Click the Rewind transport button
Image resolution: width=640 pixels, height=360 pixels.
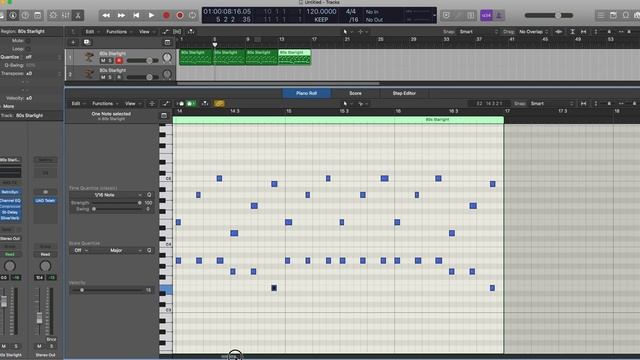106,16
